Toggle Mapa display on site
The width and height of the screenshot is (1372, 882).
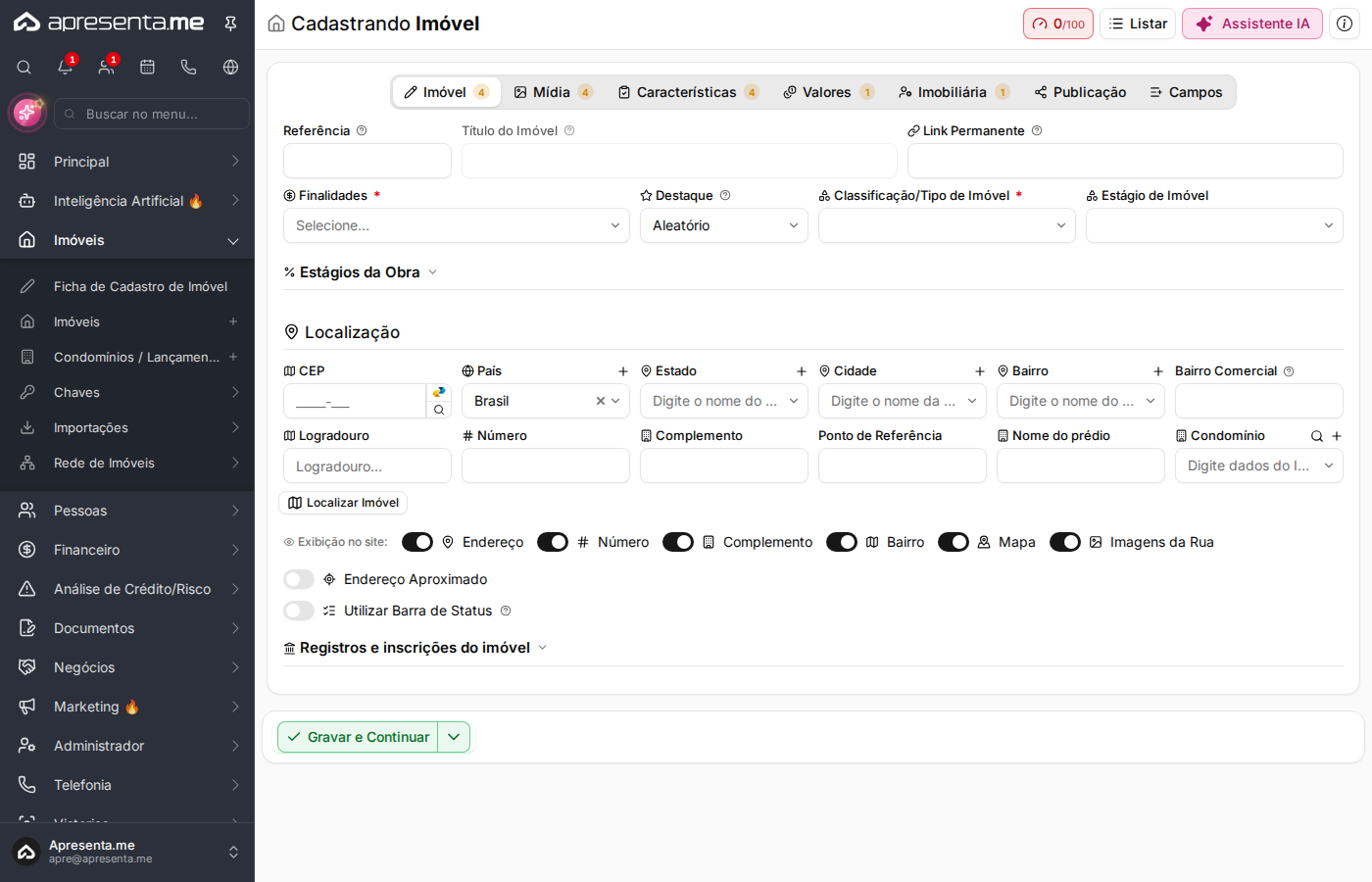coord(954,542)
